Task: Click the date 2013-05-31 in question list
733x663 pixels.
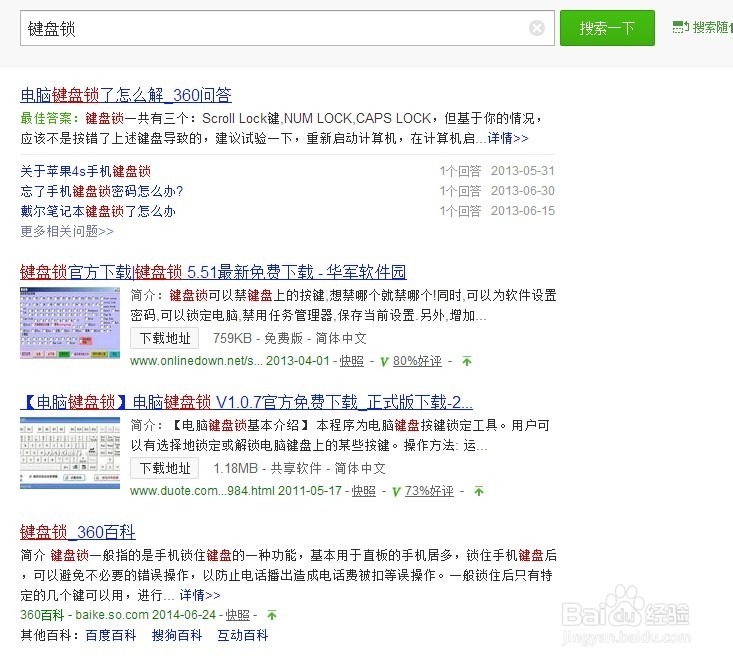Action: [523, 171]
